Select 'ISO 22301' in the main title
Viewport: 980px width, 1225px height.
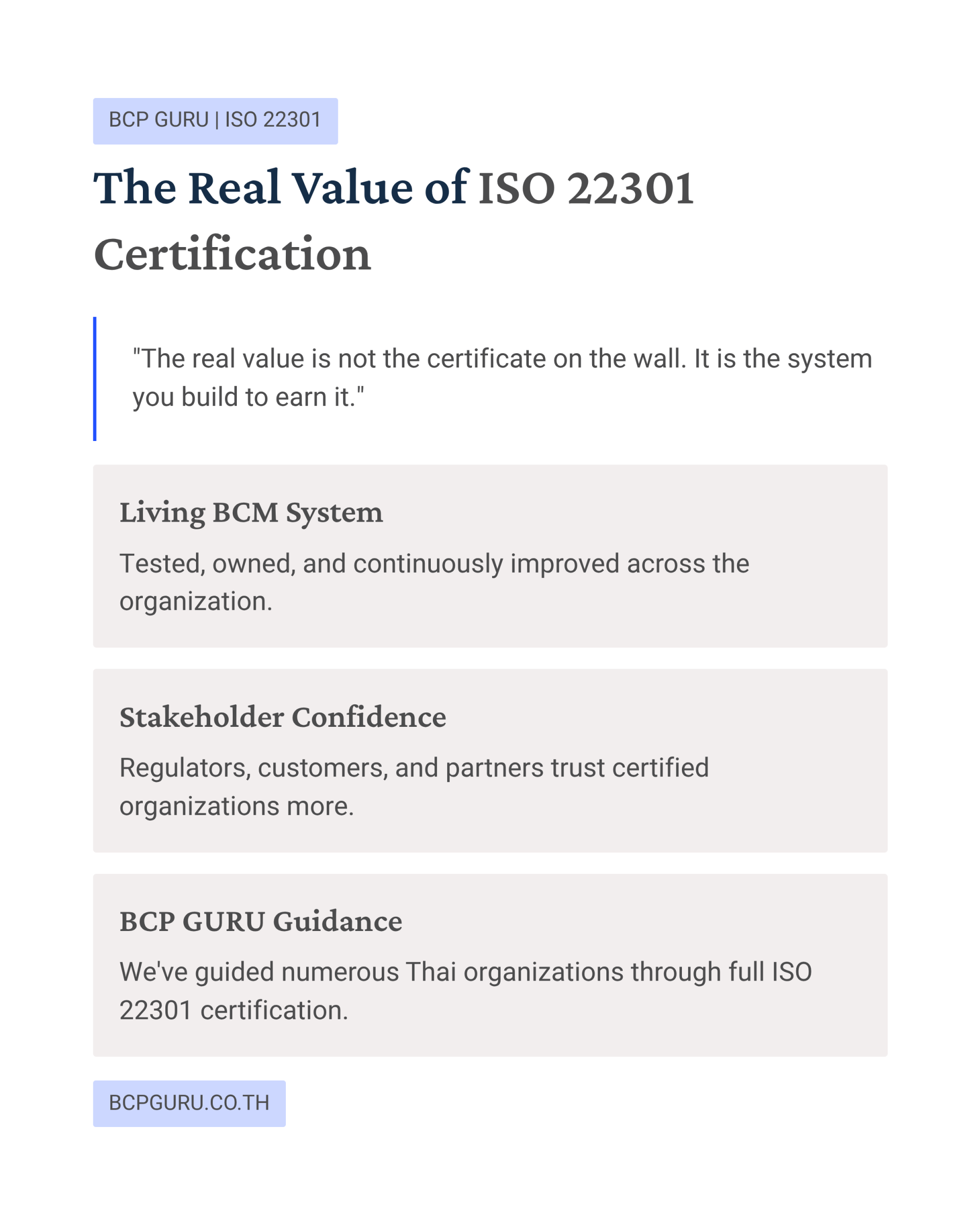coord(586,189)
